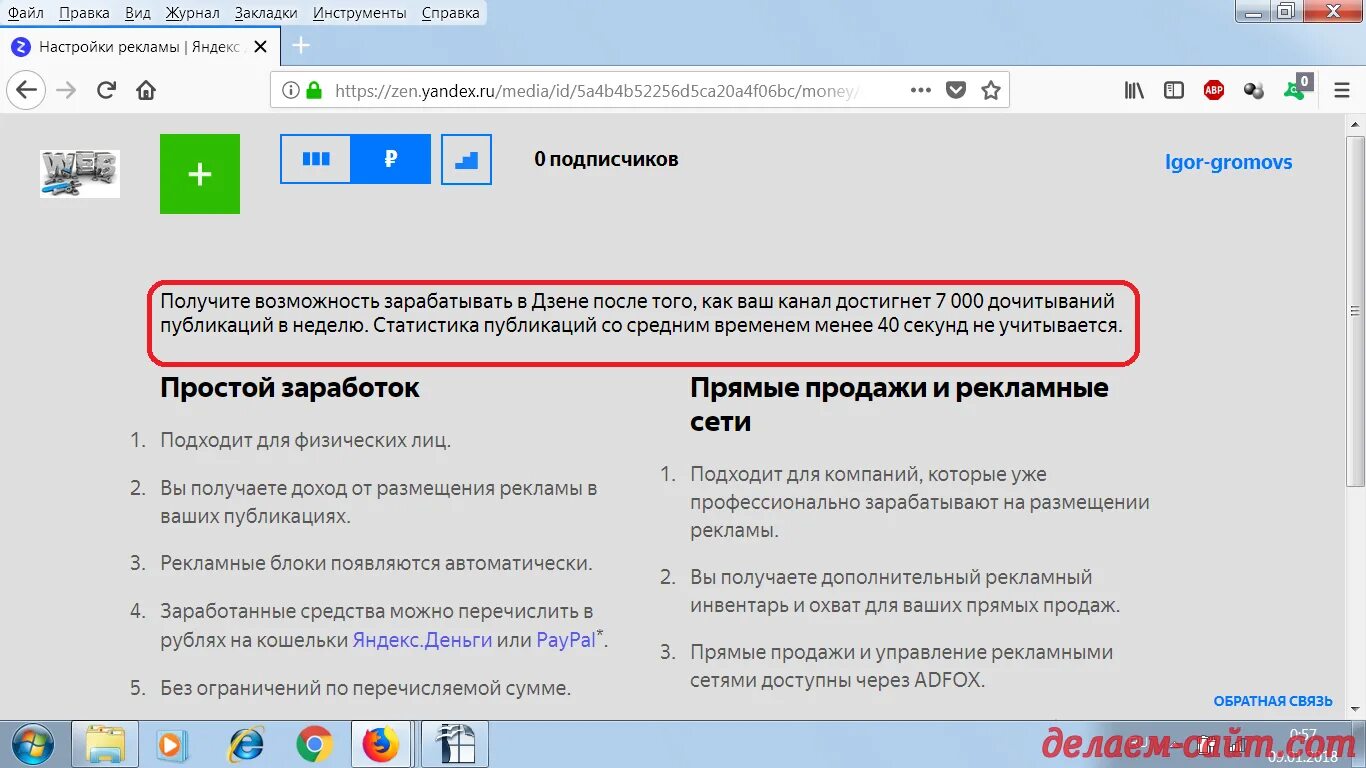Click the Рекламные блоки появляются автоматически item
1366x768 pixels.
(376, 563)
